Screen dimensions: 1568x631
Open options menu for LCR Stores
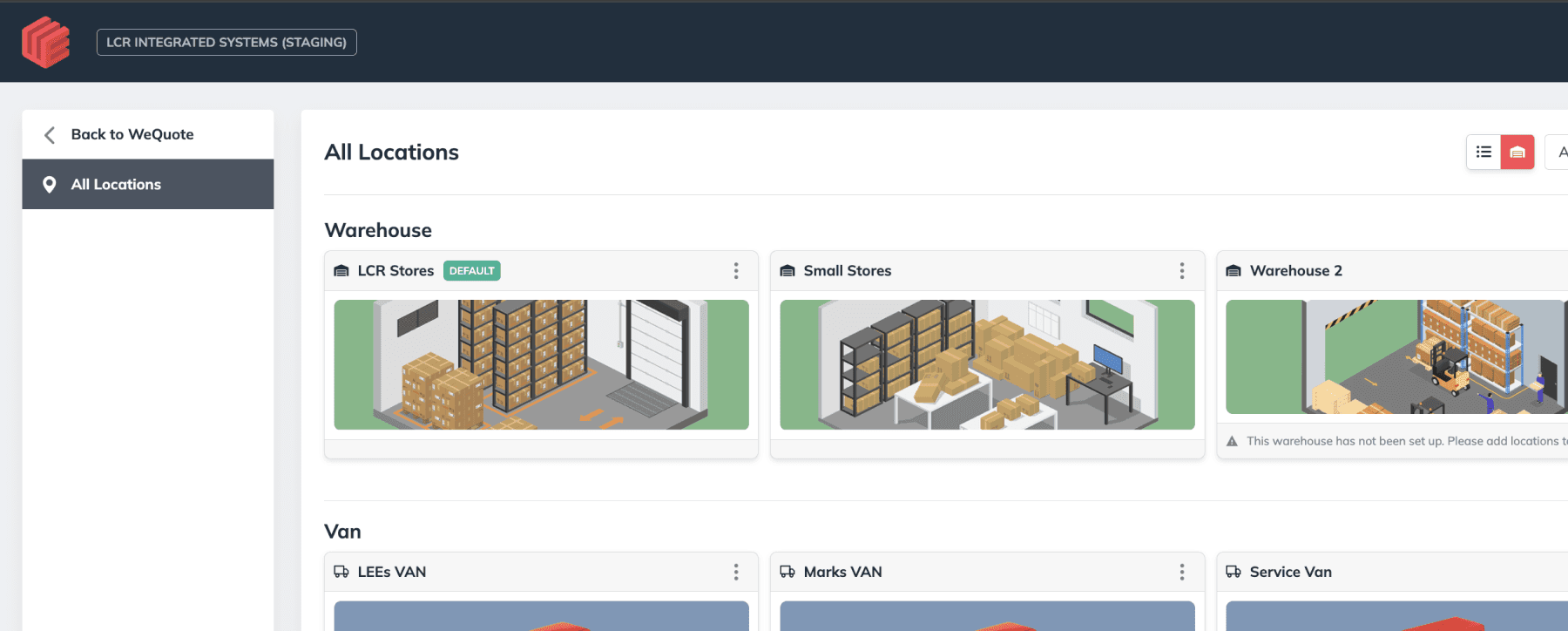(736, 271)
